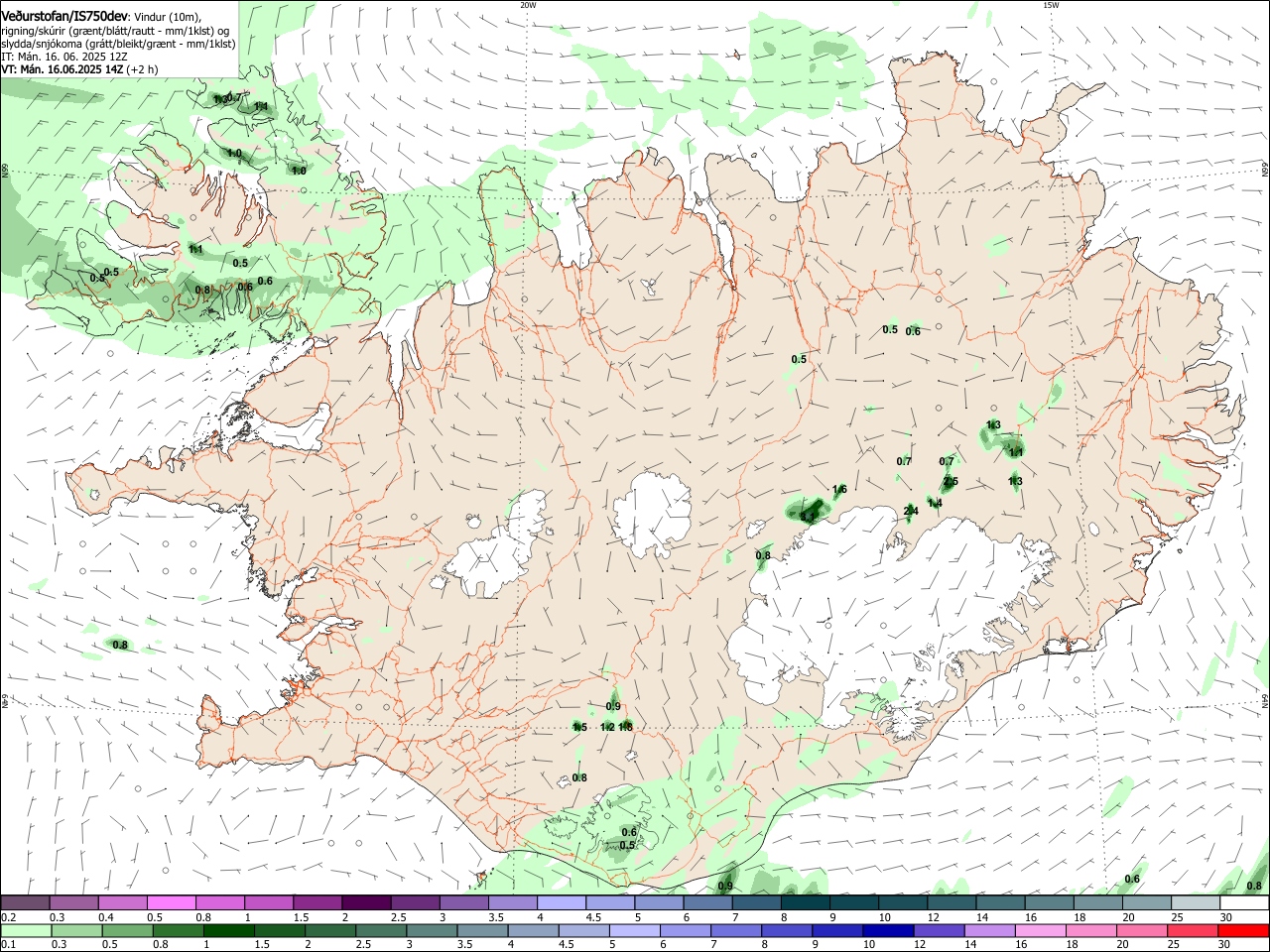Pick upper bar swatch between 6 and 7
1270x952 pixels.
click(x=707, y=902)
